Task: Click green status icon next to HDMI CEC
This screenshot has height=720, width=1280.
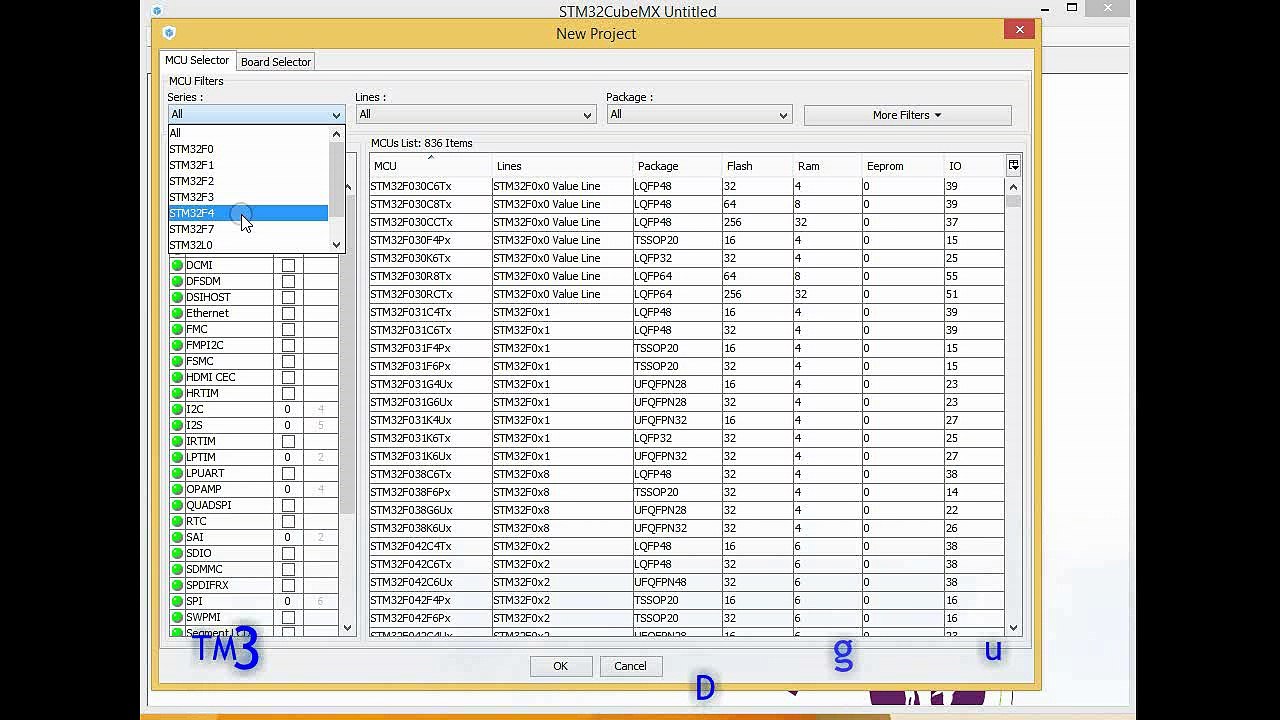Action: coord(177,377)
